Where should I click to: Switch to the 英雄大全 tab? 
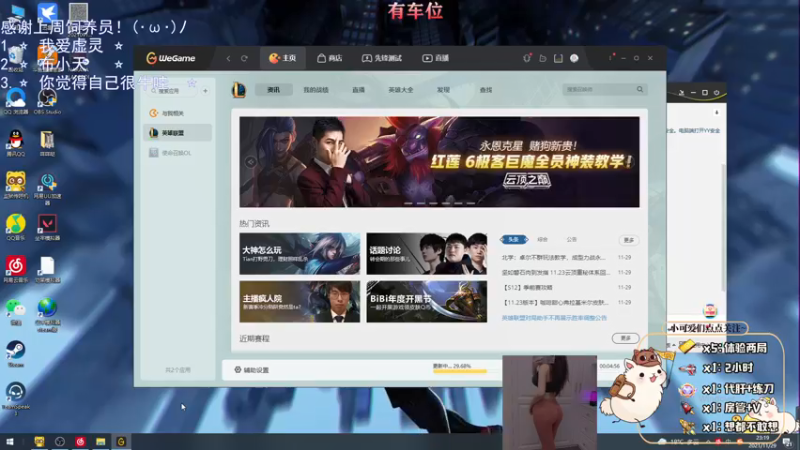pyautogui.click(x=401, y=90)
